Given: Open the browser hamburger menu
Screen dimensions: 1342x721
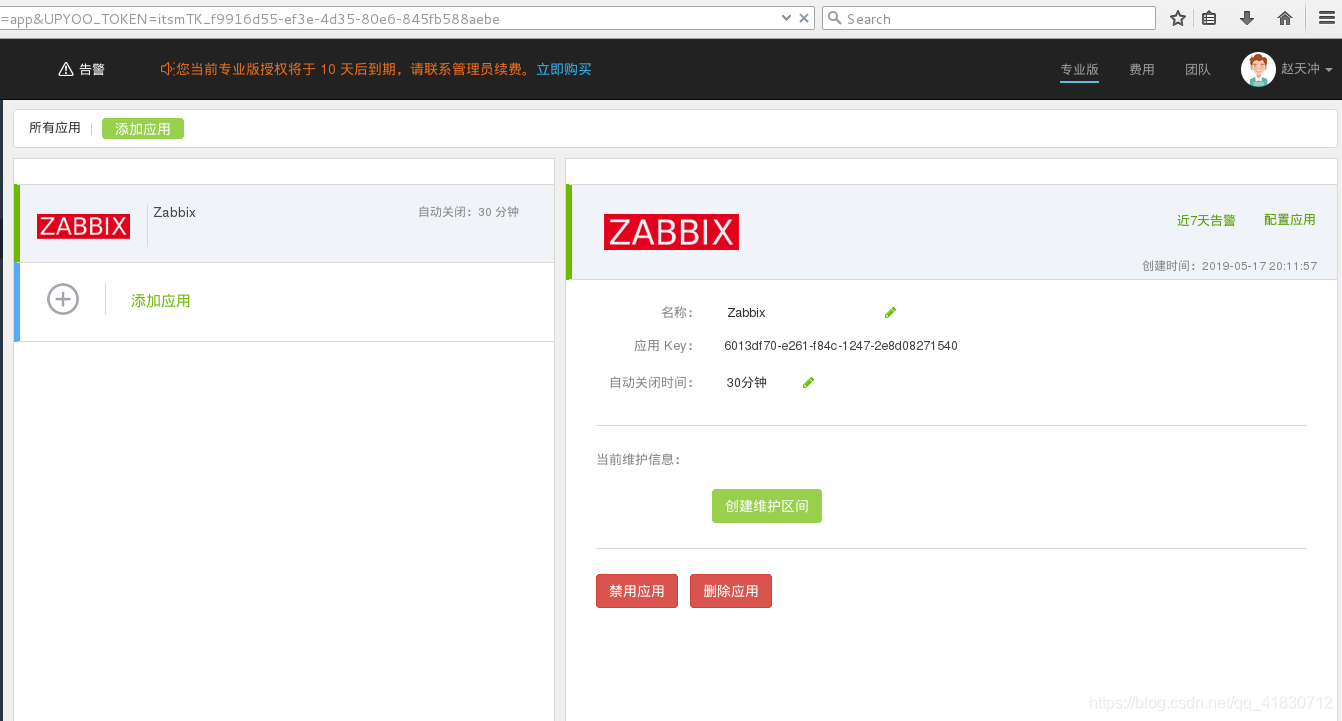Looking at the screenshot, I should [1325, 18].
